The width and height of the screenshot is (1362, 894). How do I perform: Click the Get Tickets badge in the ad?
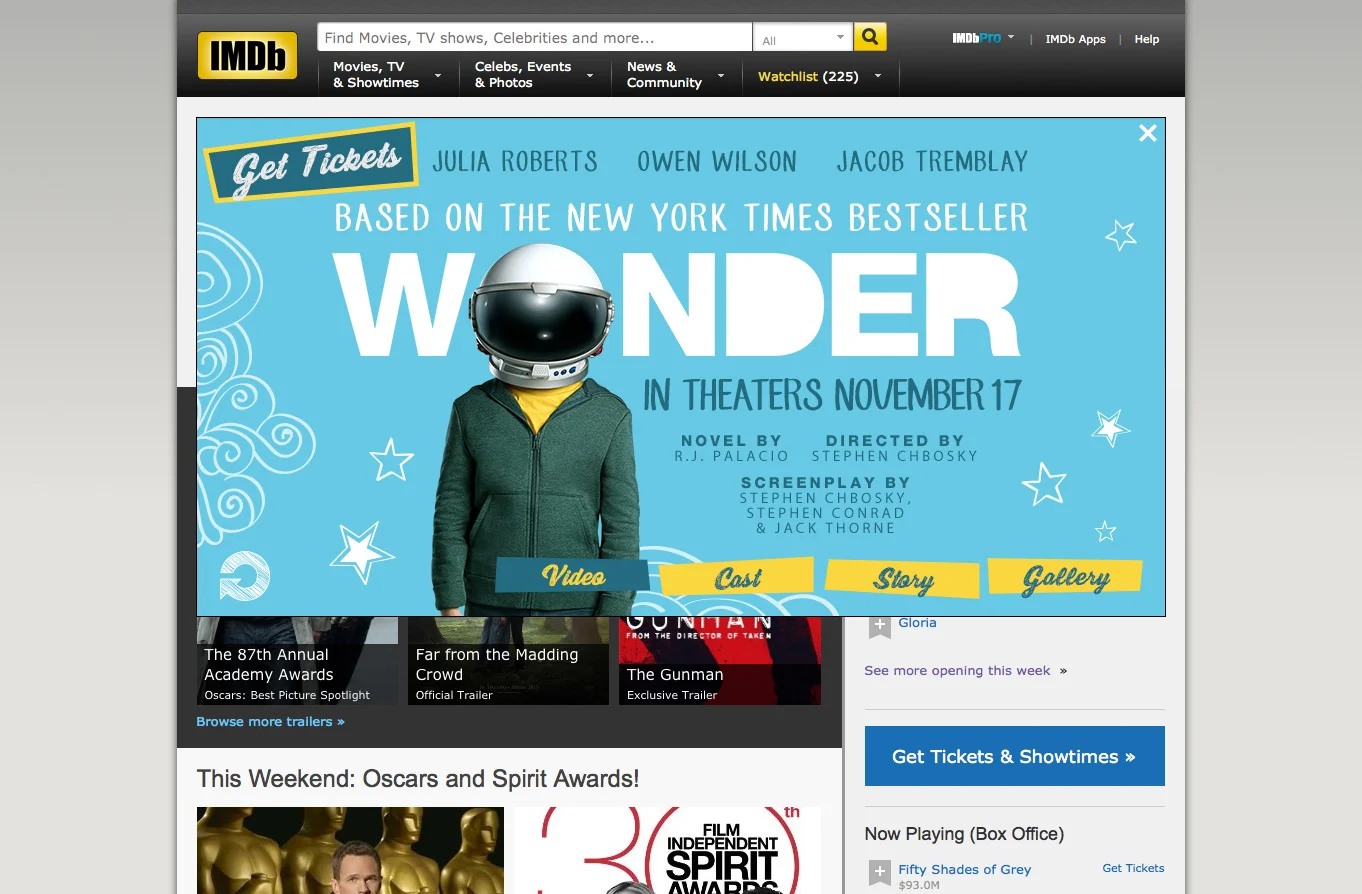[x=311, y=163]
